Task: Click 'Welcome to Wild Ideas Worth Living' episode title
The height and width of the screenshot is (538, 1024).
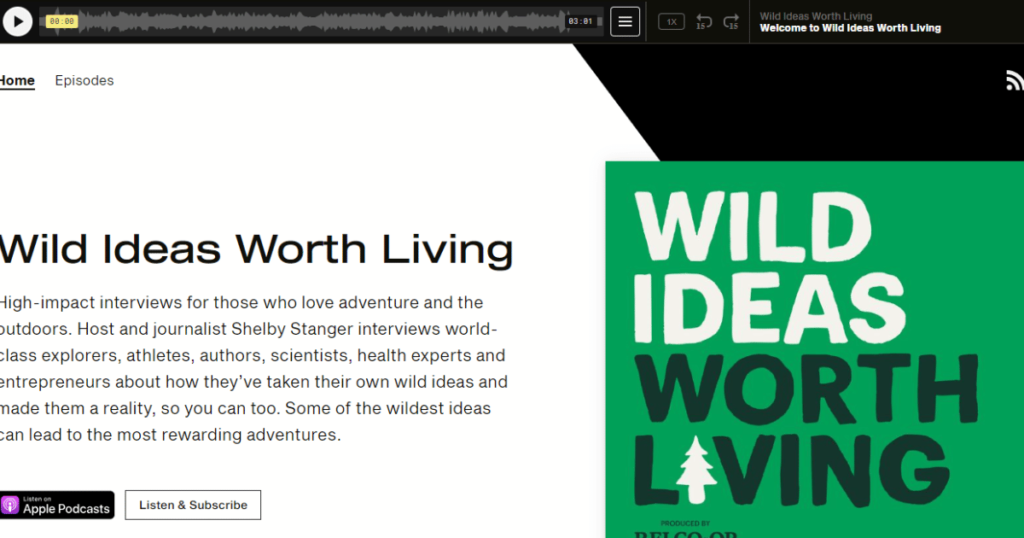Action: (x=850, y=28)
